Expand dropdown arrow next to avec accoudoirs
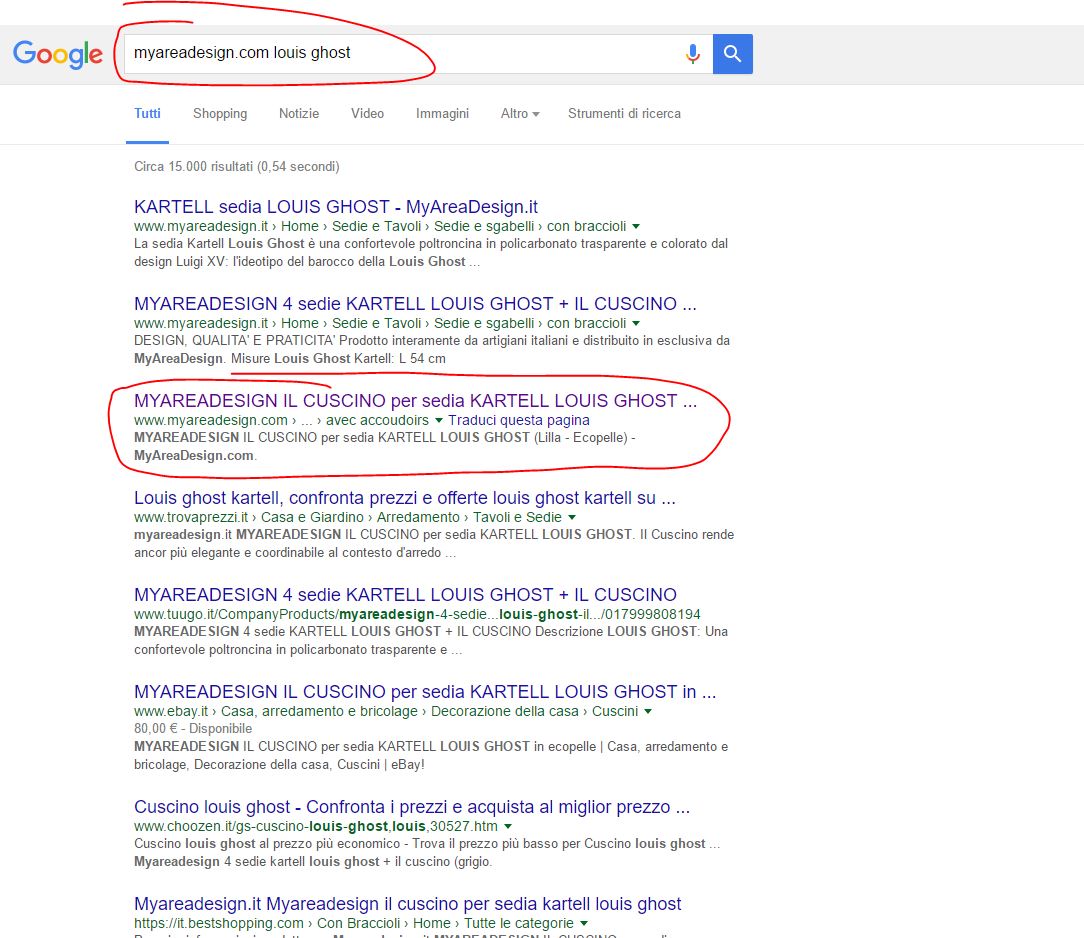1084x938 pixels. coord(438,420)
